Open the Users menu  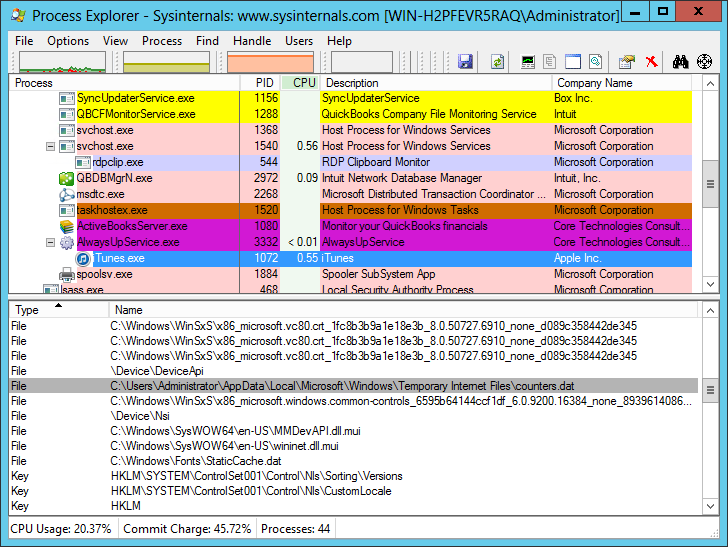coord(299,41)
